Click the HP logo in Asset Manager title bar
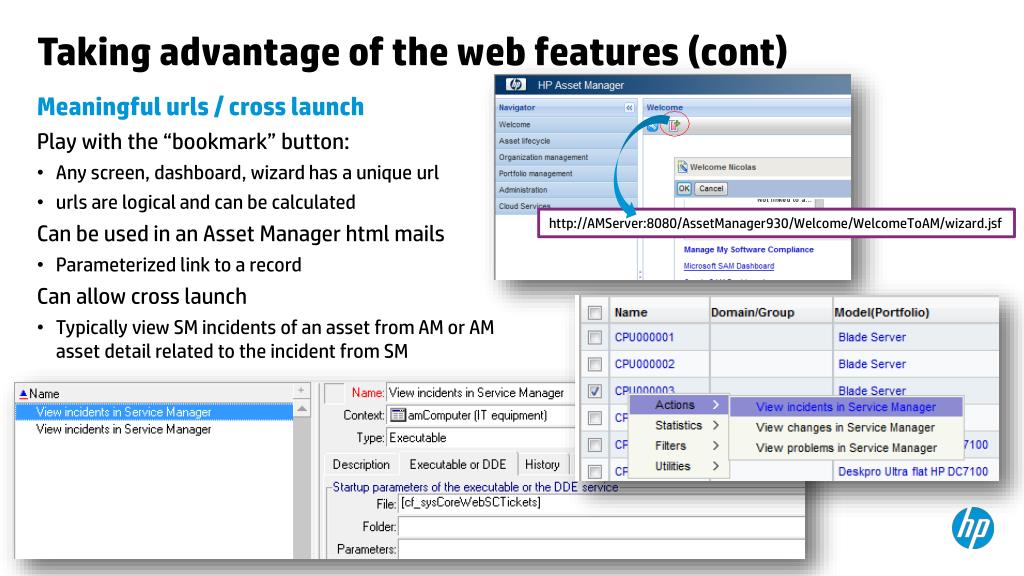Image resolution: width=1024 pixels, height=576 pixels. pyautogui.click(x=516, y=85)
